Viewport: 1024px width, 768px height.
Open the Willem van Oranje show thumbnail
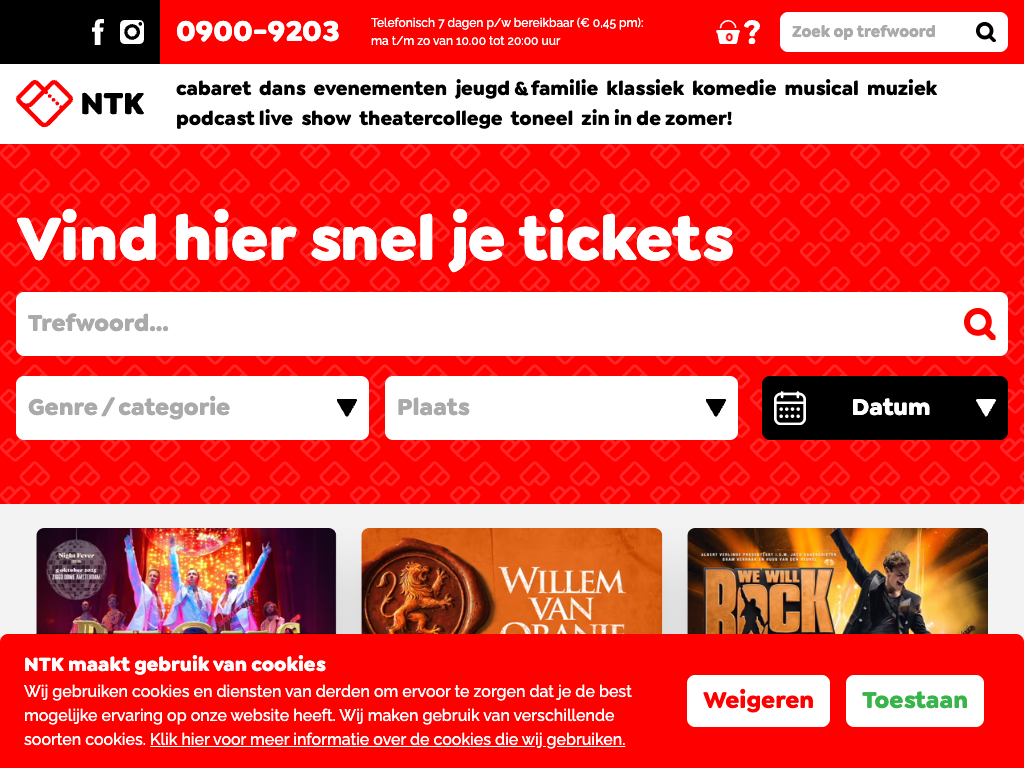click(x=511, y=581)
